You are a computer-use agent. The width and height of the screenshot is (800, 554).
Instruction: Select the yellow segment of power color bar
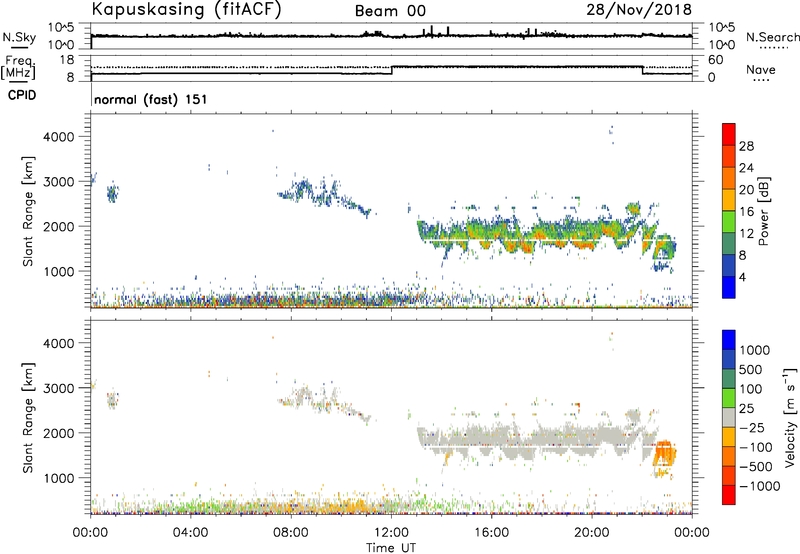coord(729,200)
